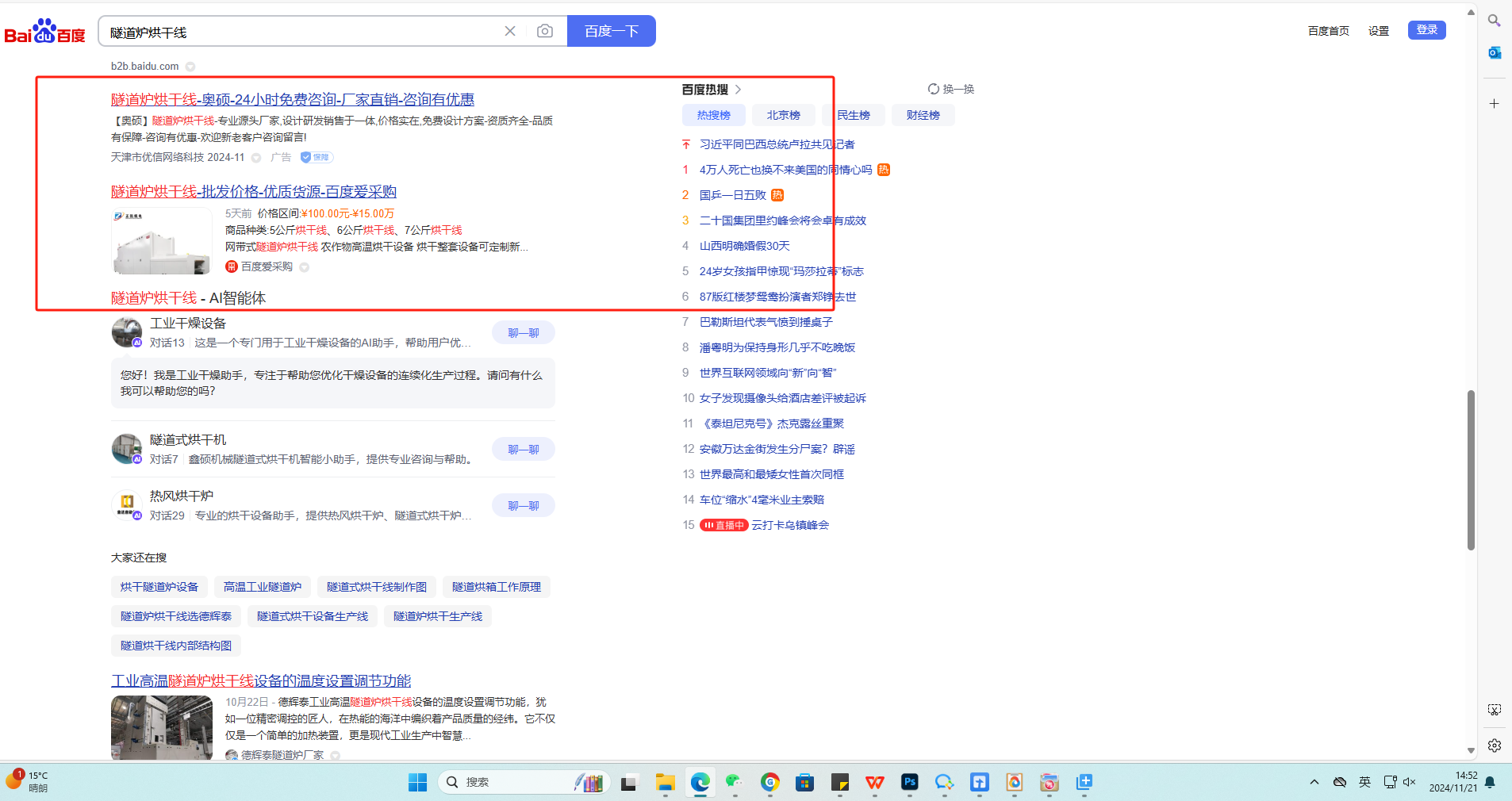Image resolution: width=1512 pixels, height=801 pixels.
Task: Open the Outlook sidebar icon
Action: click(x=1494, y=52)
